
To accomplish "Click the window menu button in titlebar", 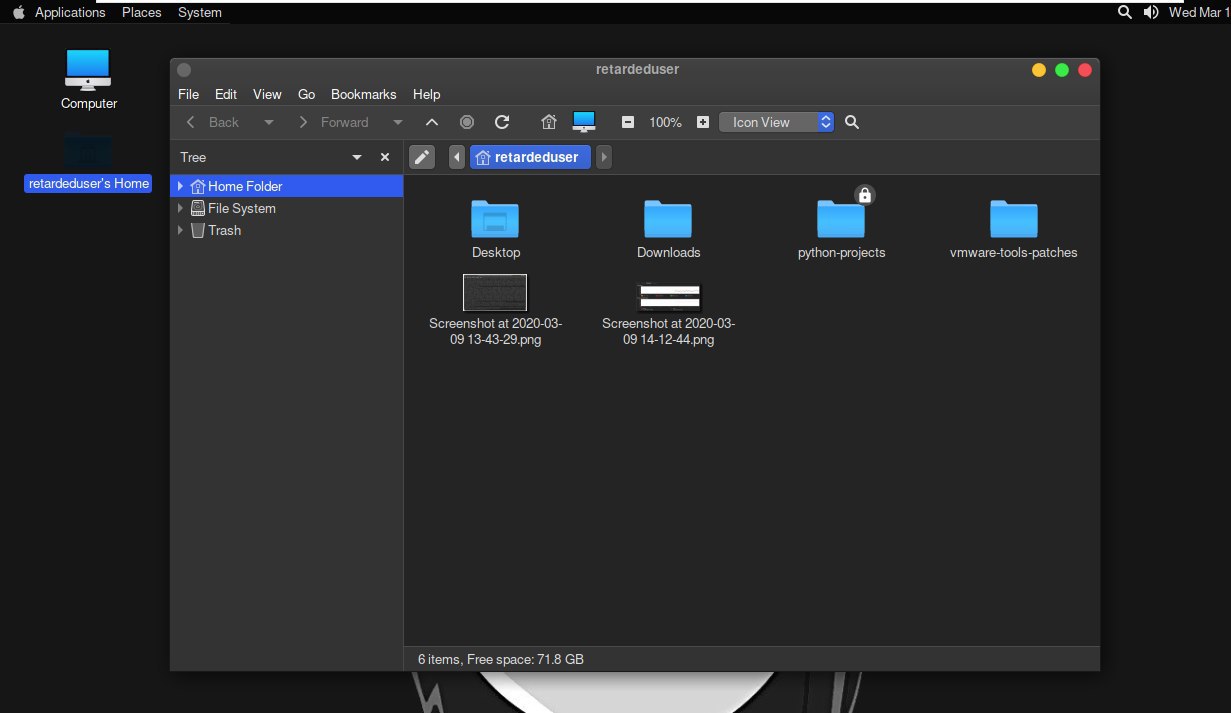I will 184,70.
